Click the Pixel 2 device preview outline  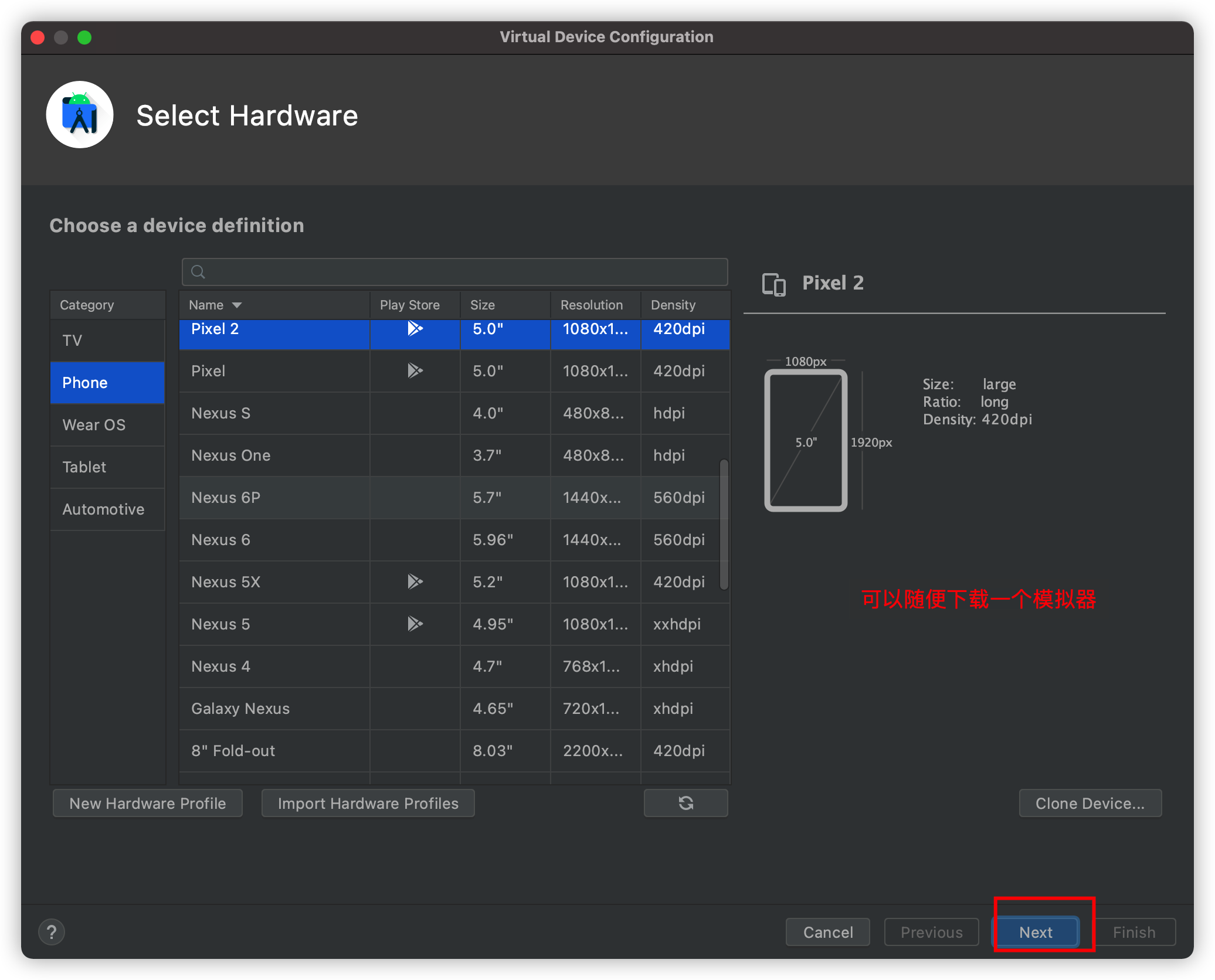pos(806,441)
